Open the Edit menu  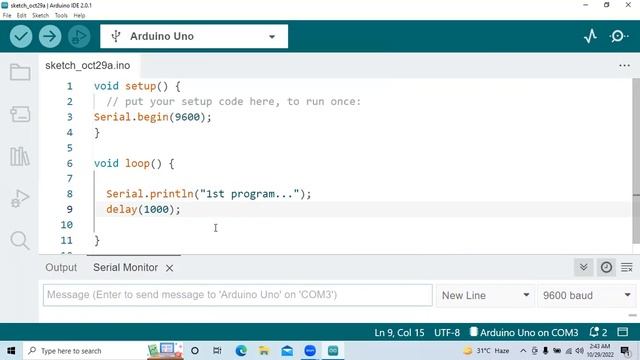[x=22, y=16]
